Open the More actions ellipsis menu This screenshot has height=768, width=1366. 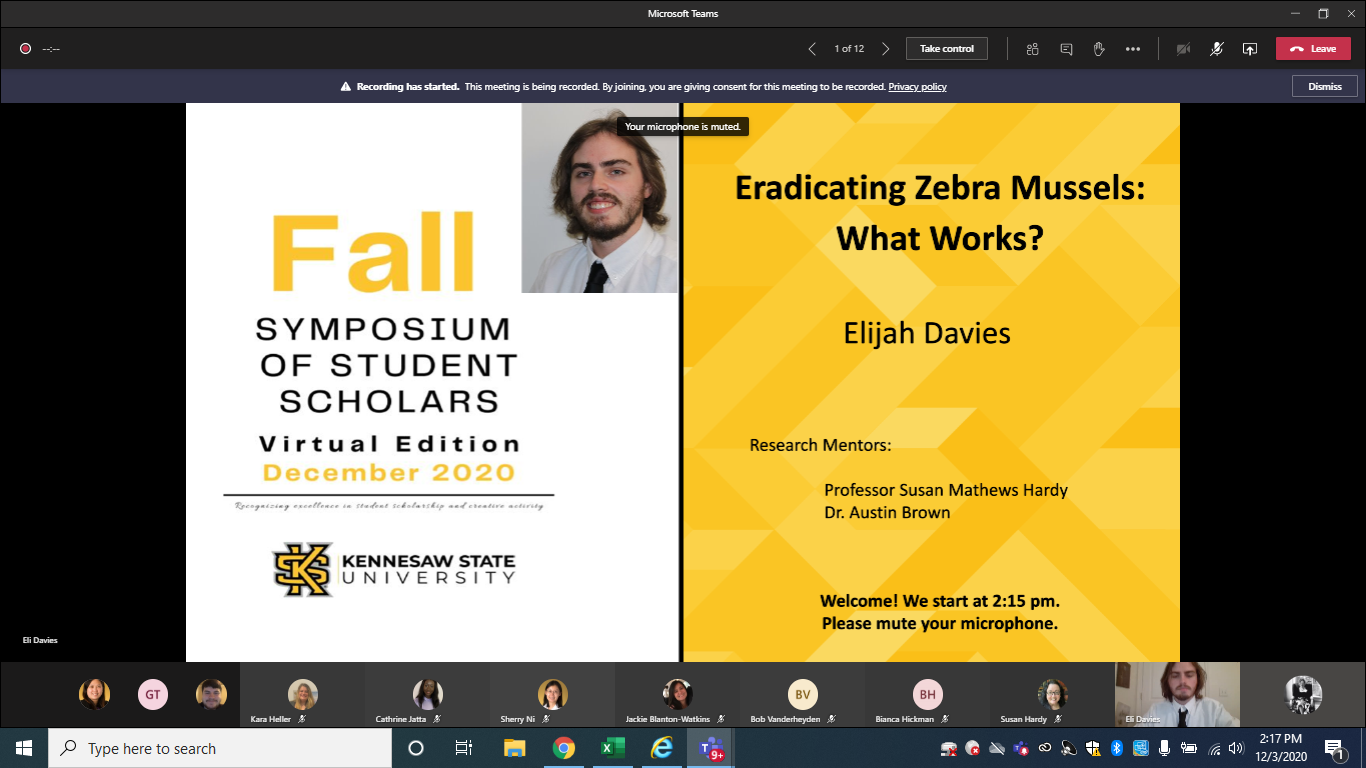click(1132, 49)
